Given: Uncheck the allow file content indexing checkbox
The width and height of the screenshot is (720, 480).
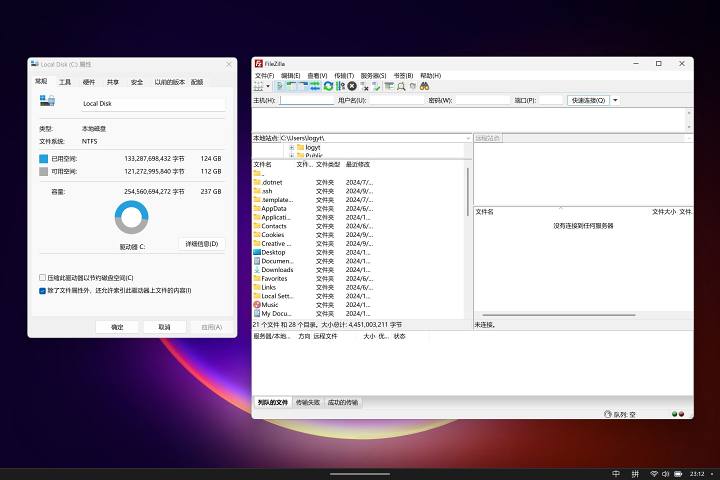Looking at the screenshot, I should (42, 291).
